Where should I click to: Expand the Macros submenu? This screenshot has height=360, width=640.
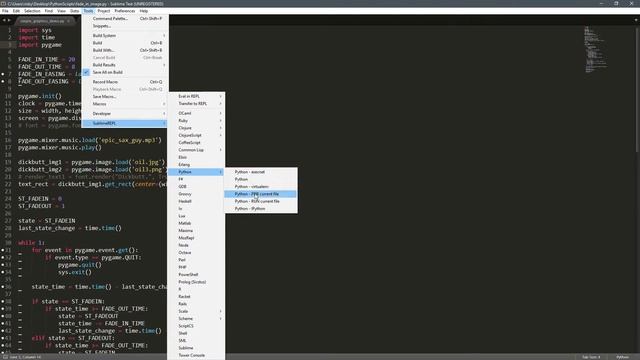pyautogui.click(x=124, y=104)
